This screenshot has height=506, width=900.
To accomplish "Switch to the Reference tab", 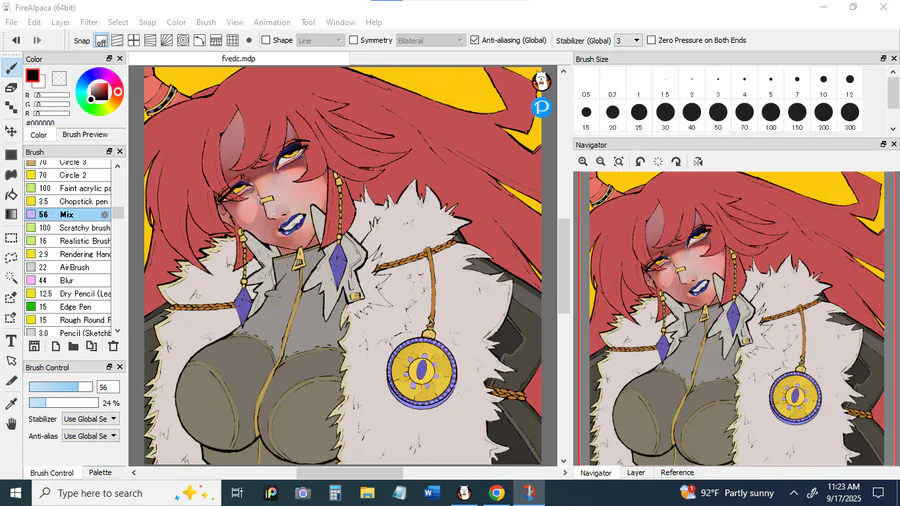I will (677, 472).
